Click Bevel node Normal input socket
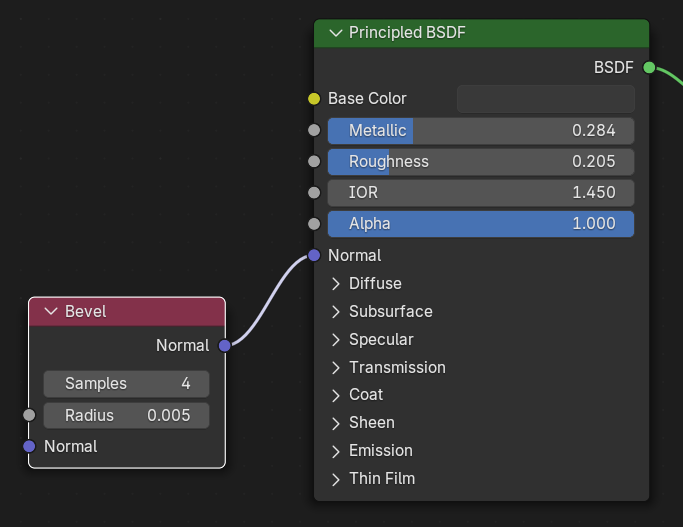Viewport: 683px width, 527px height. (29, 446)
